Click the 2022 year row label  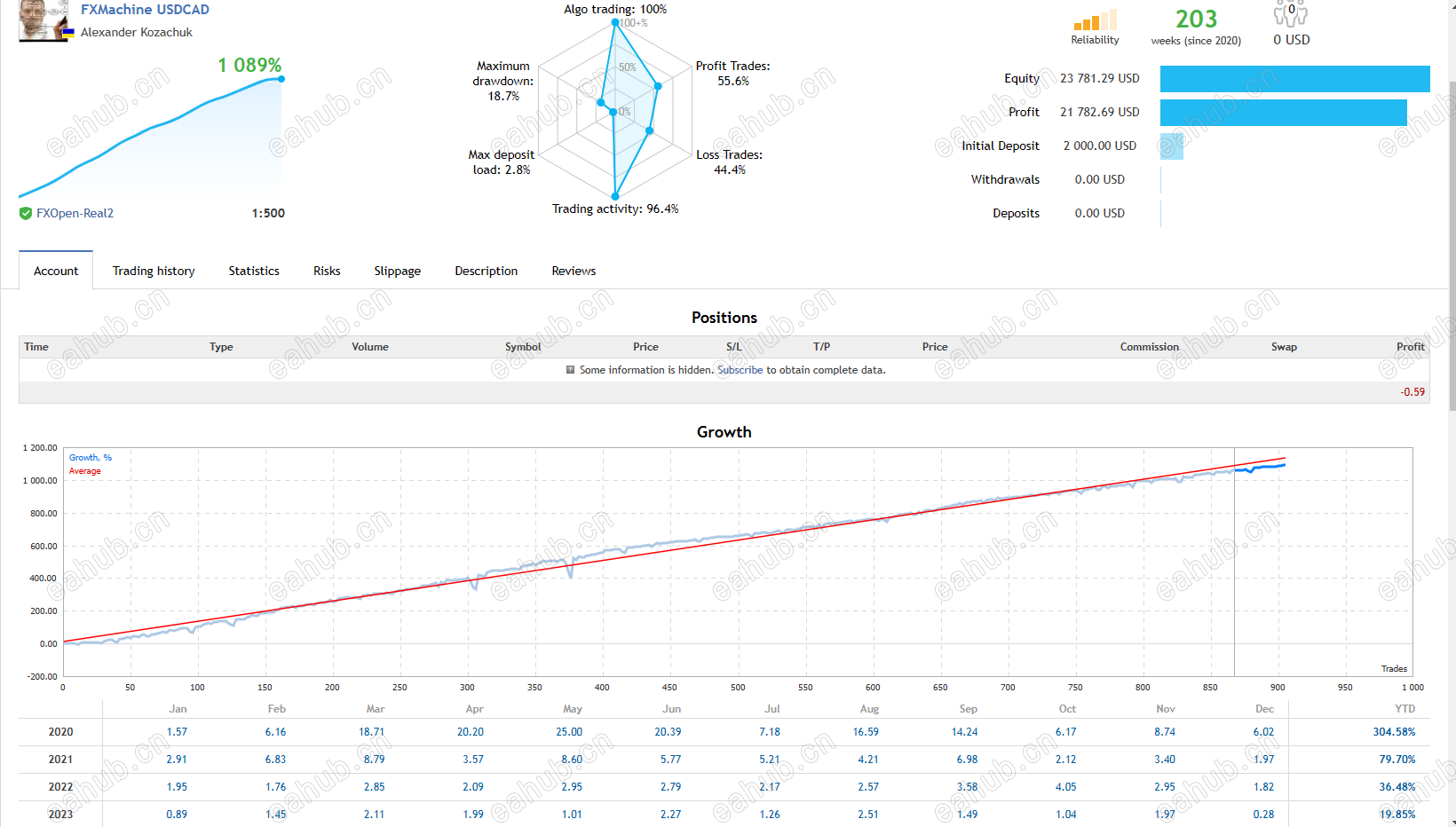[60, 787]
